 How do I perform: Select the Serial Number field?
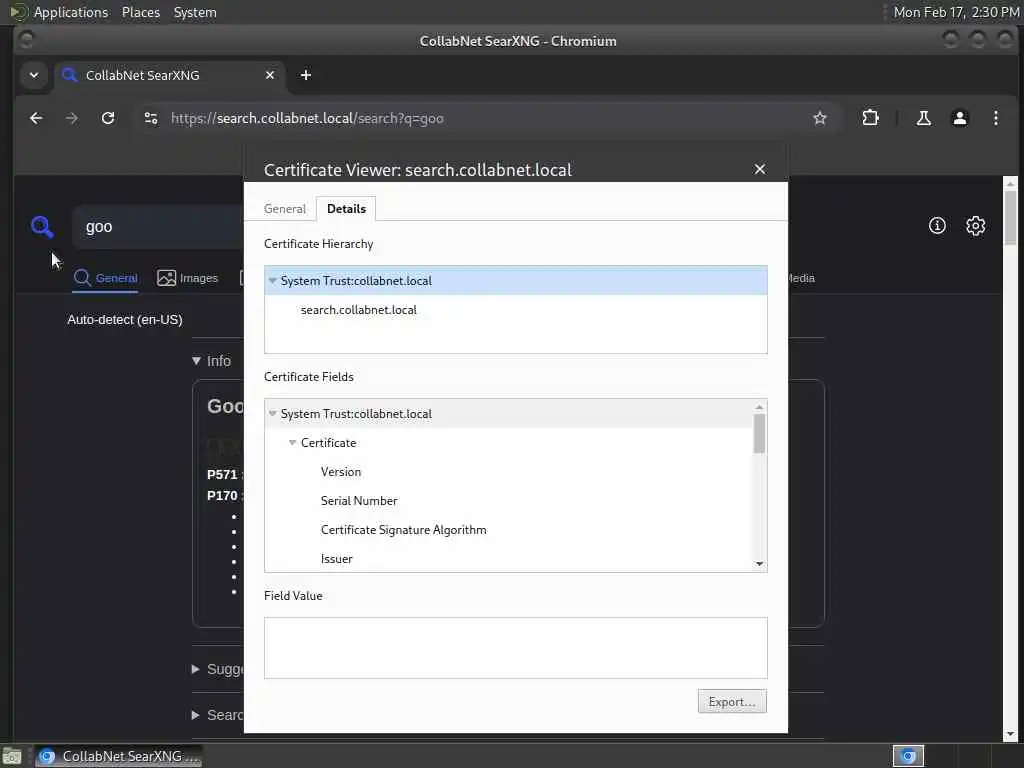pos(359,501)
